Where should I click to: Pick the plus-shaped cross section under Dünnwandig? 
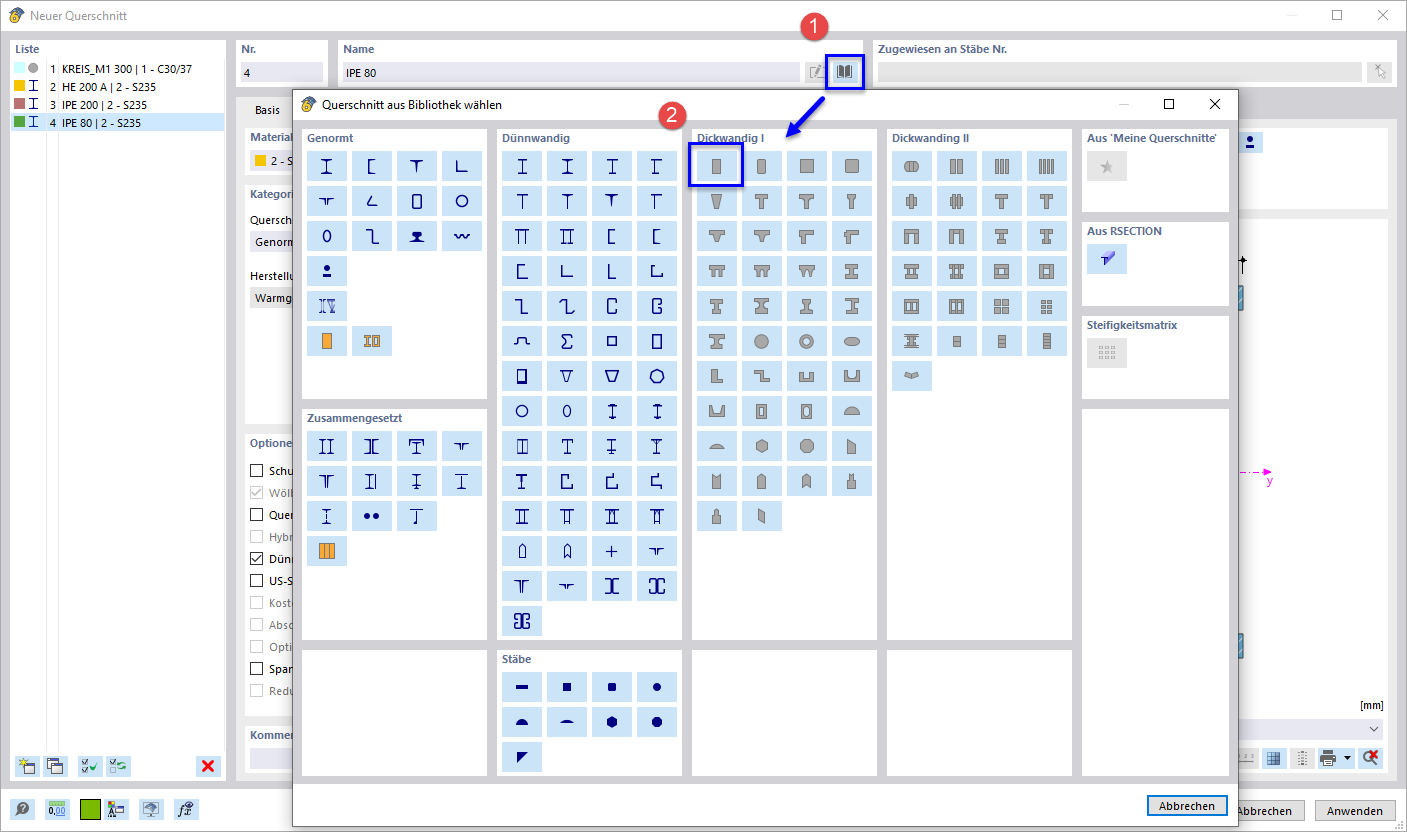point(612,551)
